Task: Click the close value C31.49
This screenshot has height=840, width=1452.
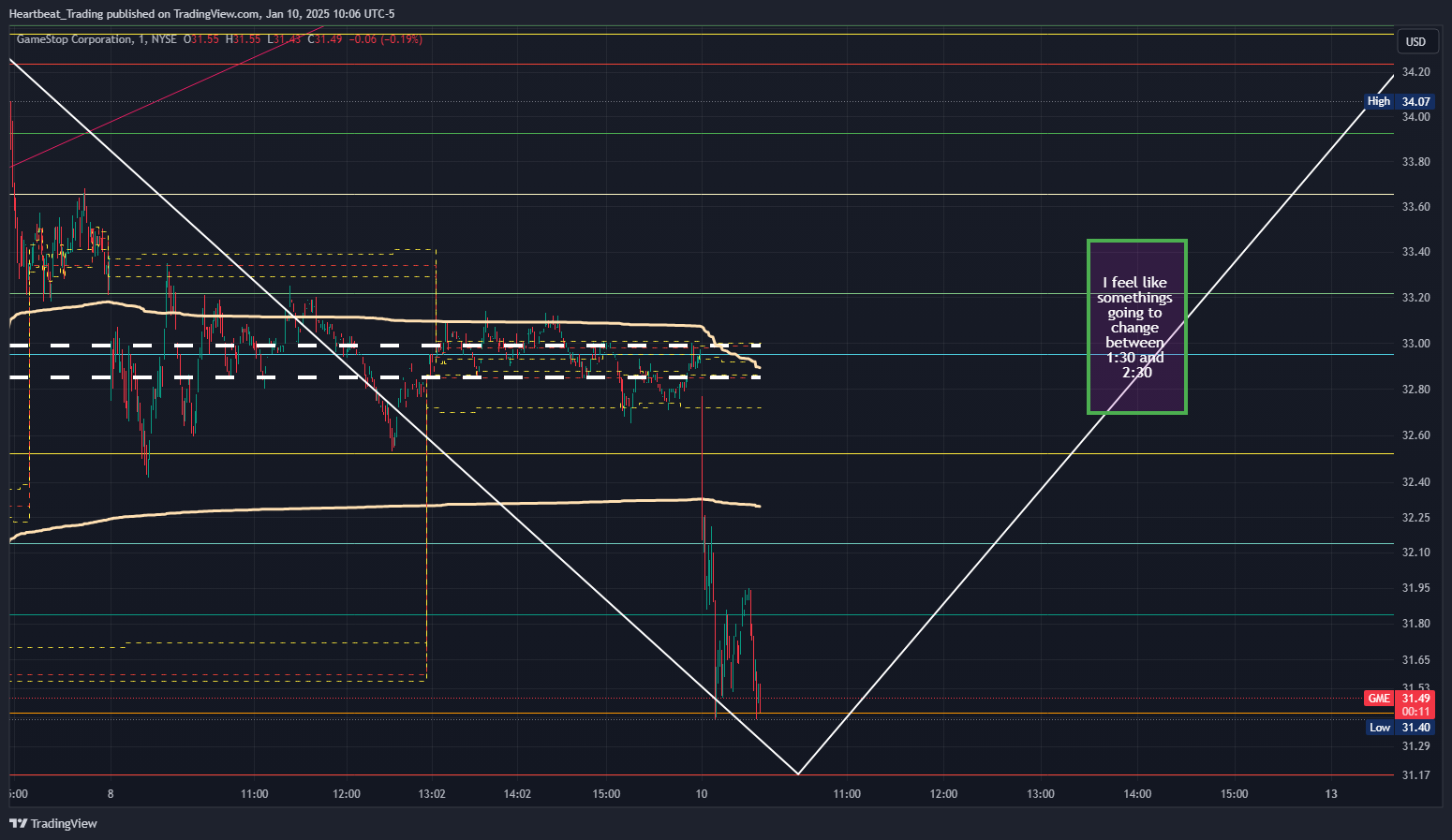Action: coord(325,39)
